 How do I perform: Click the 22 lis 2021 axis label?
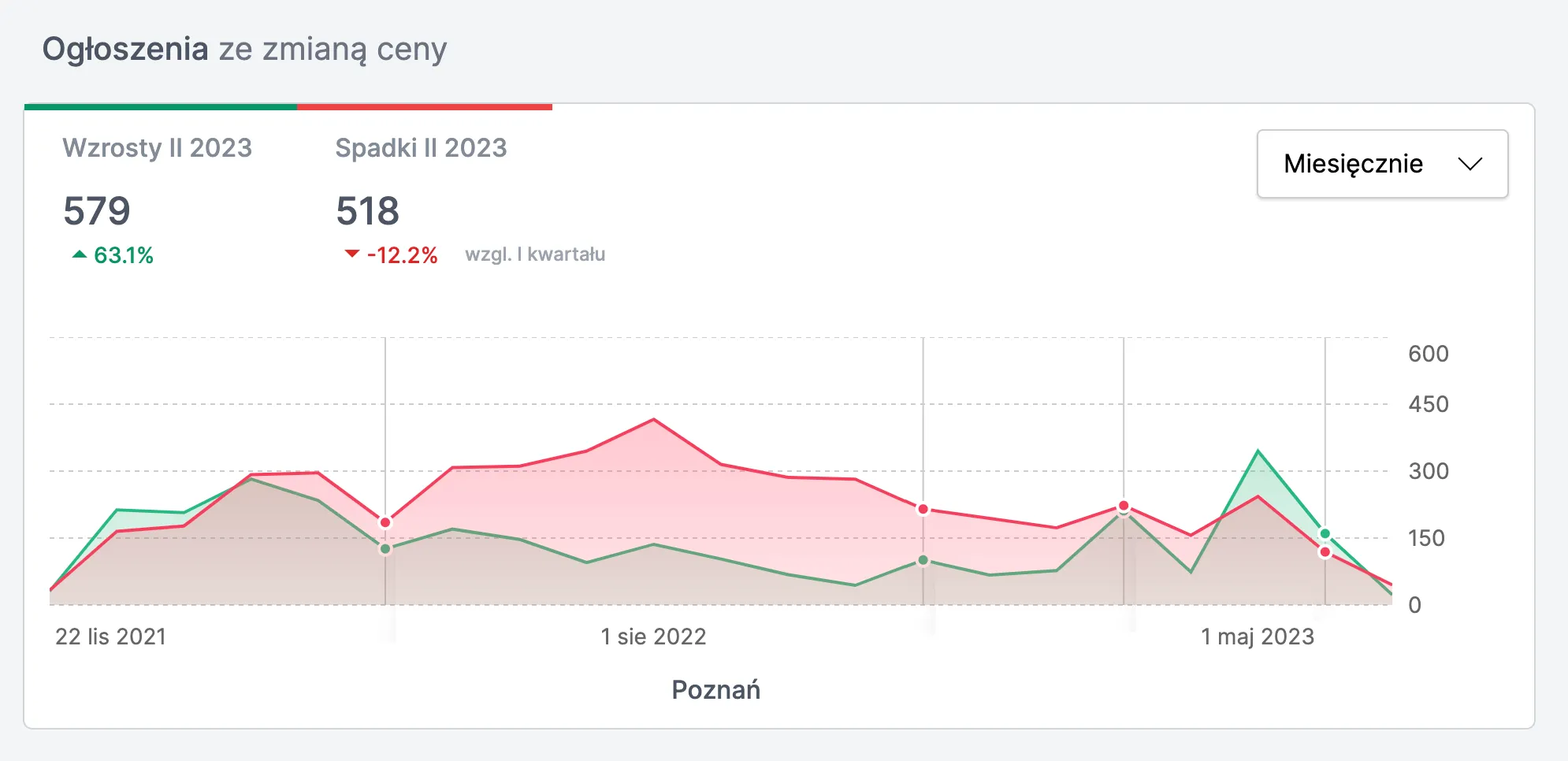click(x=111, y=637)
